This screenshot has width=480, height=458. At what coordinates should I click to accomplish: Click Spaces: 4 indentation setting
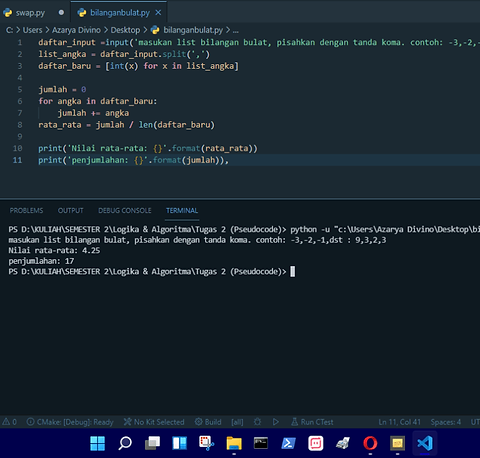tap(446, 422)
